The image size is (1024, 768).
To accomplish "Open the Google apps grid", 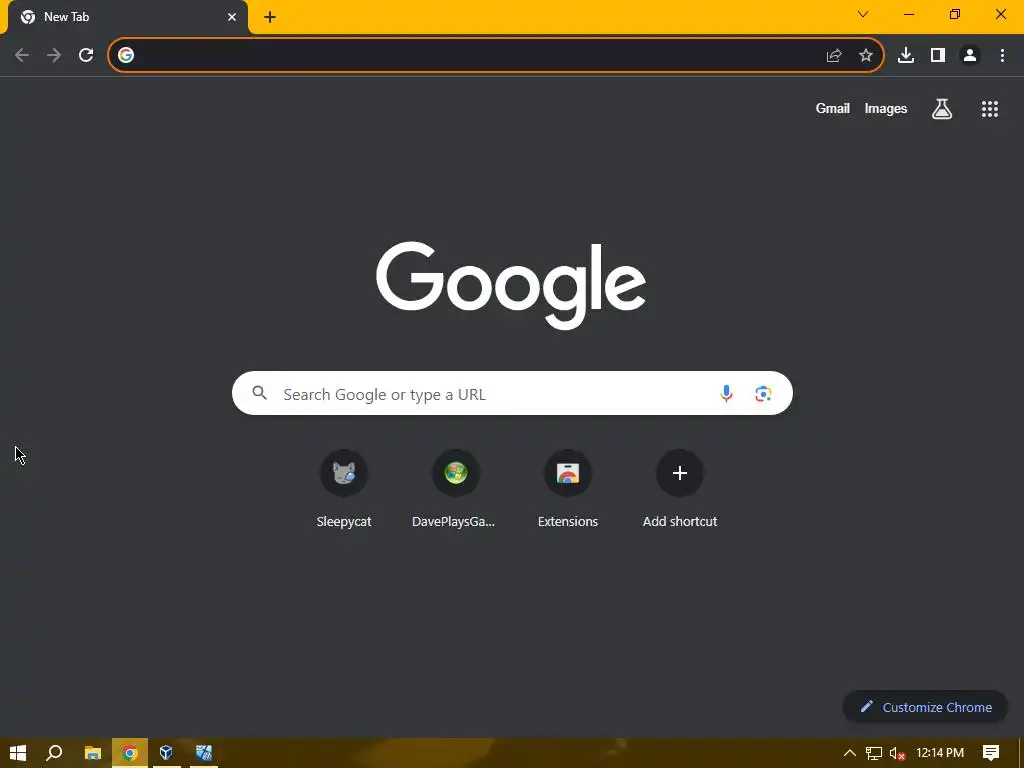I will (x=990, y=109).
